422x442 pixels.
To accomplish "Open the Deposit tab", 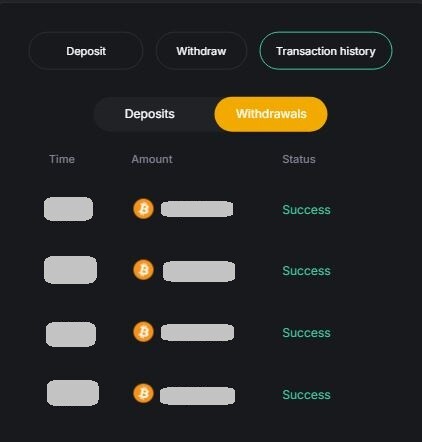I will click(86, 51).
